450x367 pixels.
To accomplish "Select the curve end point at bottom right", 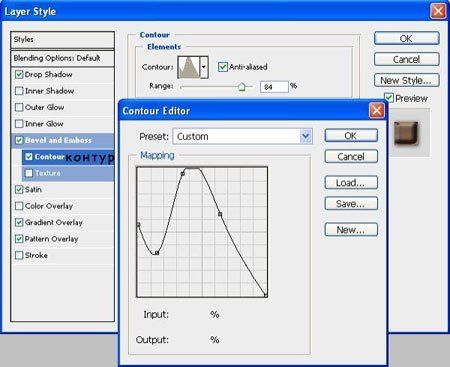I will [x=266, y=295].
